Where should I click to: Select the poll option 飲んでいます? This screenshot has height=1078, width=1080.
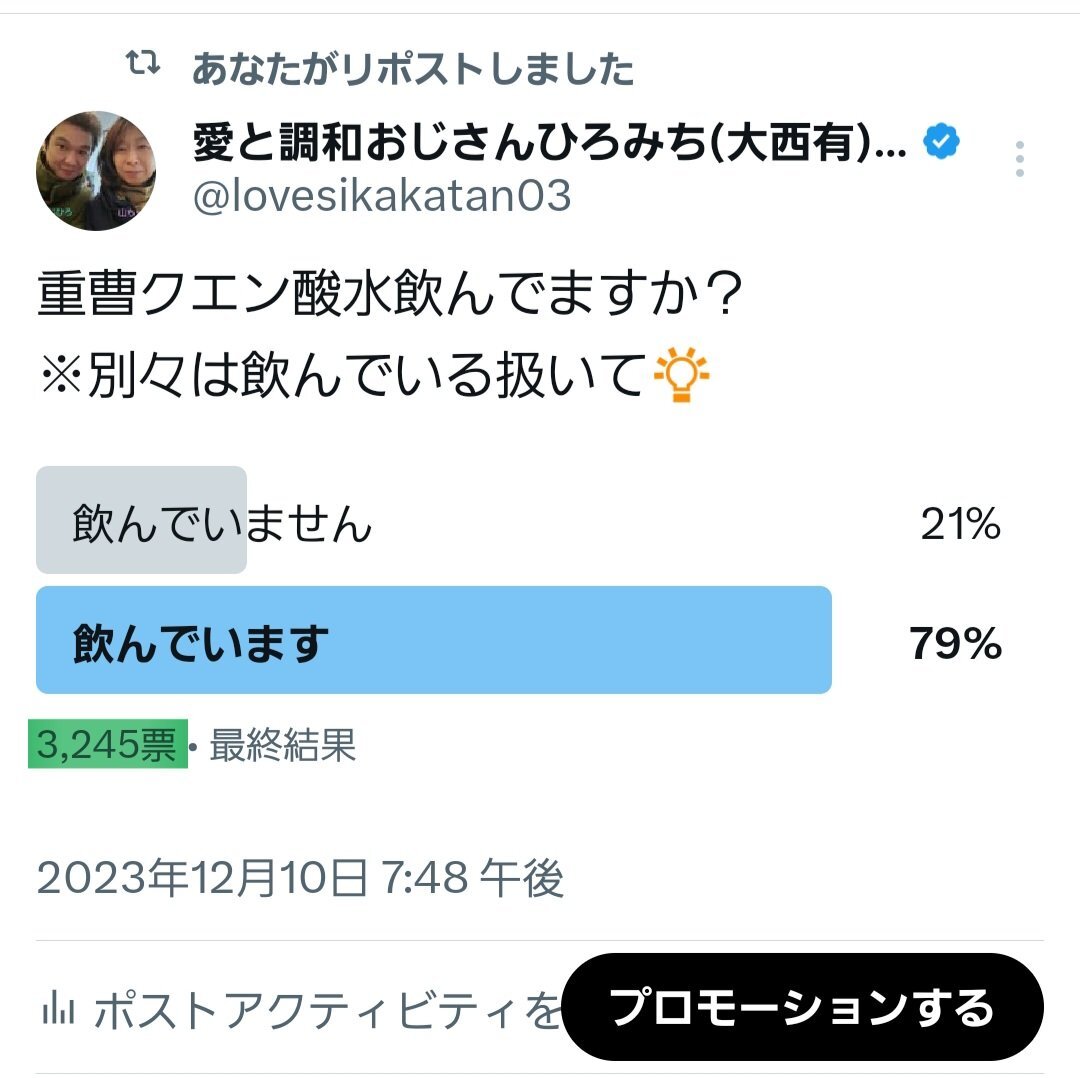[x=200, y=644]
